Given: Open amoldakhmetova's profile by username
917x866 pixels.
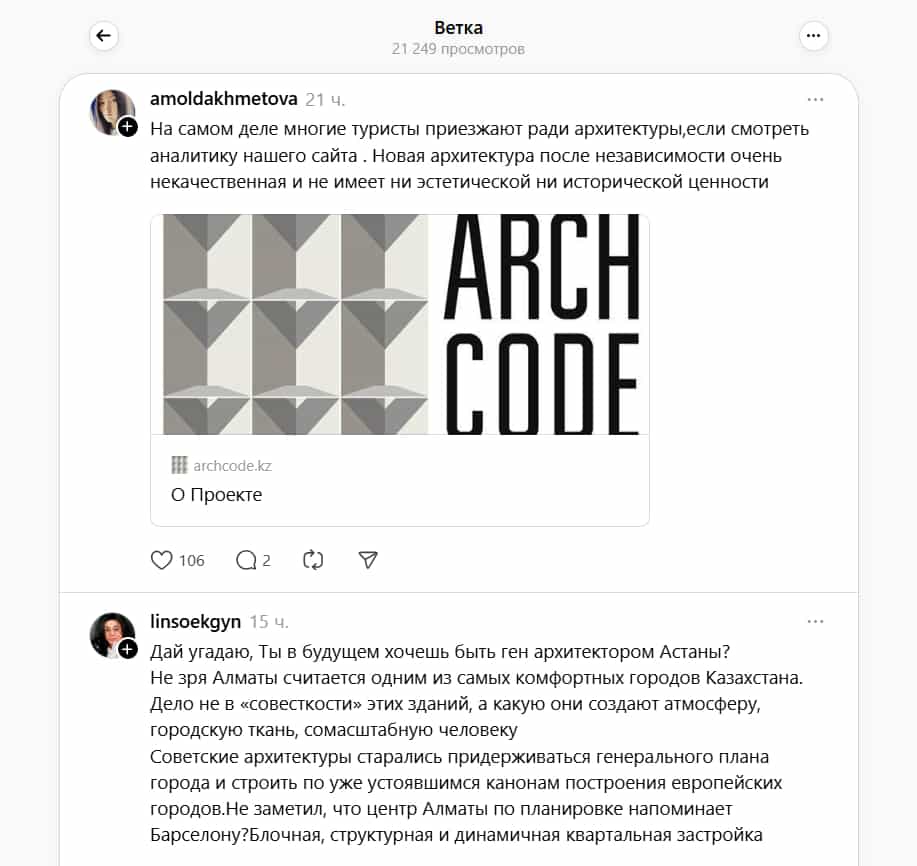Looking at the screenshot, I should click(x=224, y=99).
